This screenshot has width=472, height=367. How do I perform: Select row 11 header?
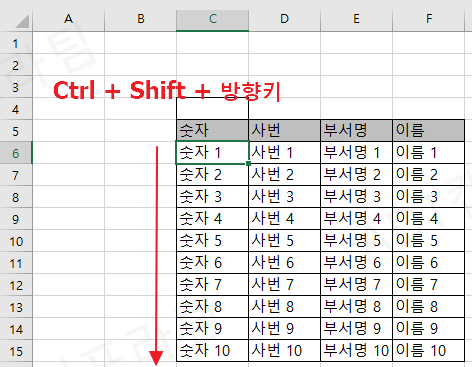16,263
